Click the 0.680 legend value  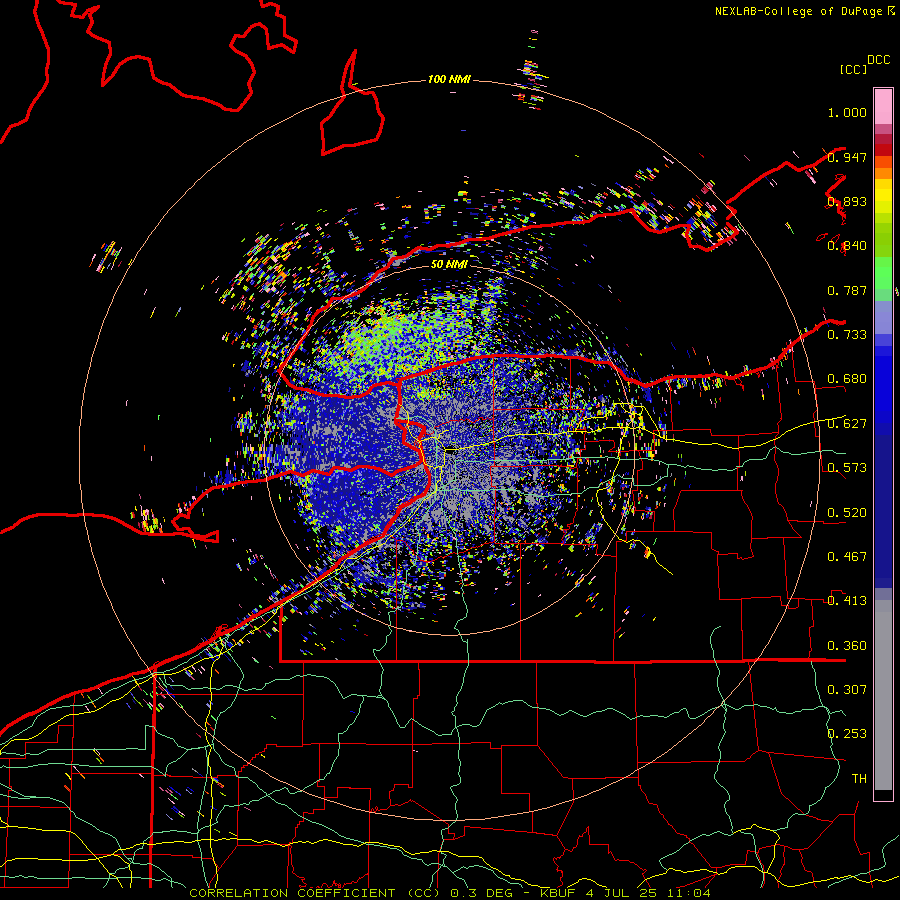tap(847, 379)
